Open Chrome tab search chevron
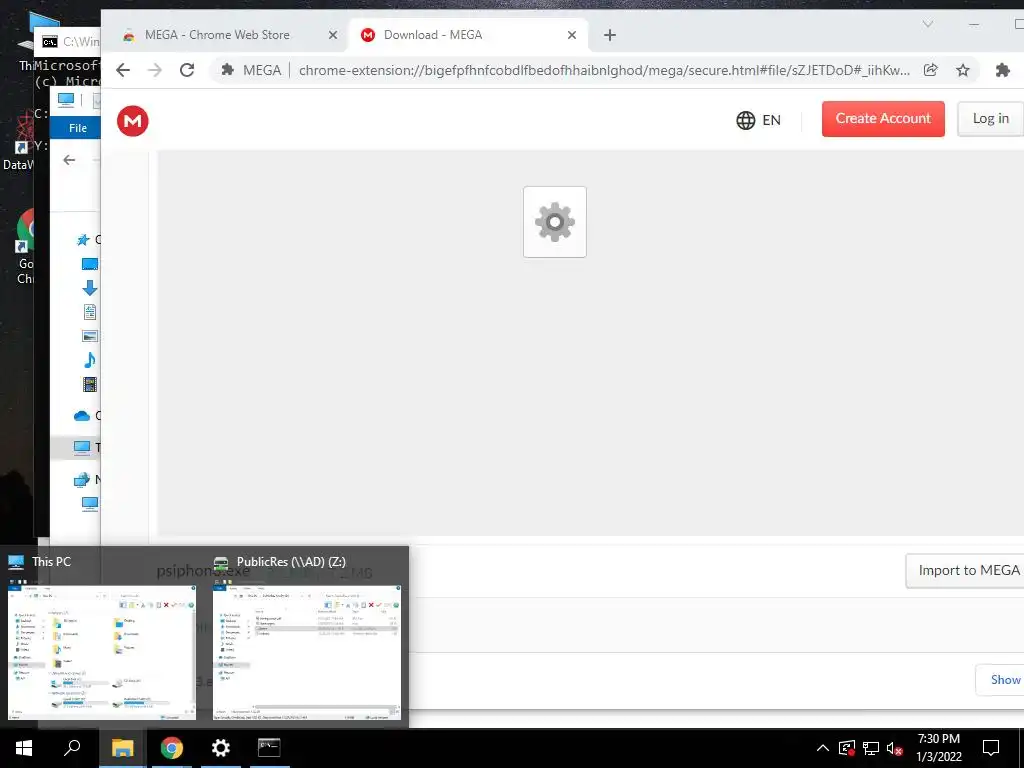1024x768 pixels. coord(927,24)
